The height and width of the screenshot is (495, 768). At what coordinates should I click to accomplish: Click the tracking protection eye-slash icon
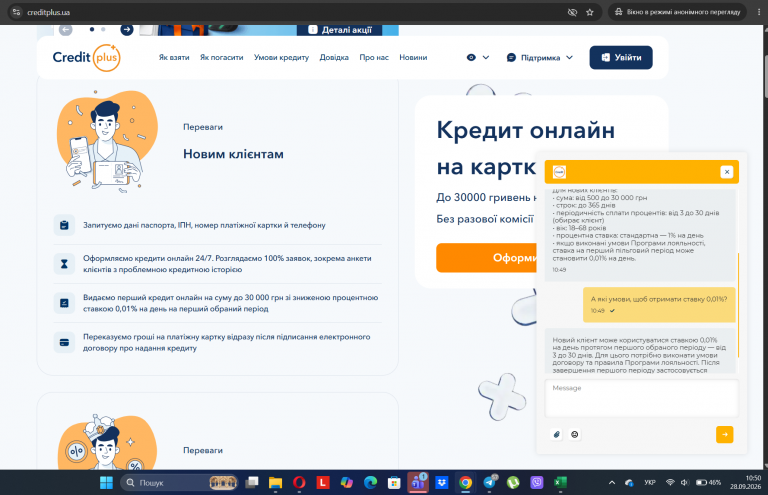pos(572,12)
